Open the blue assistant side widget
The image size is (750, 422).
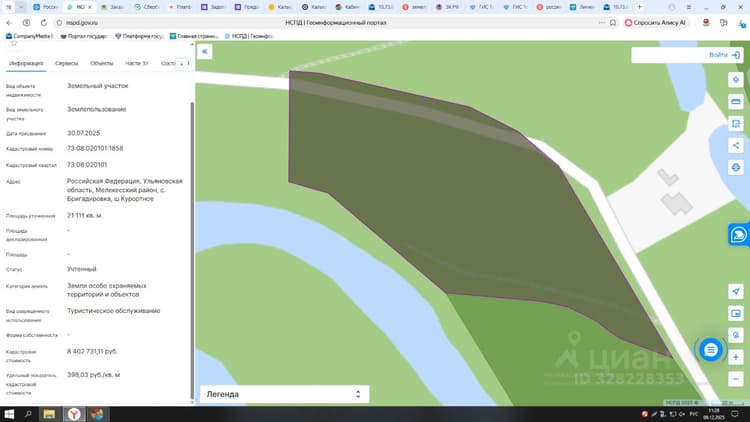click(739, 235)
